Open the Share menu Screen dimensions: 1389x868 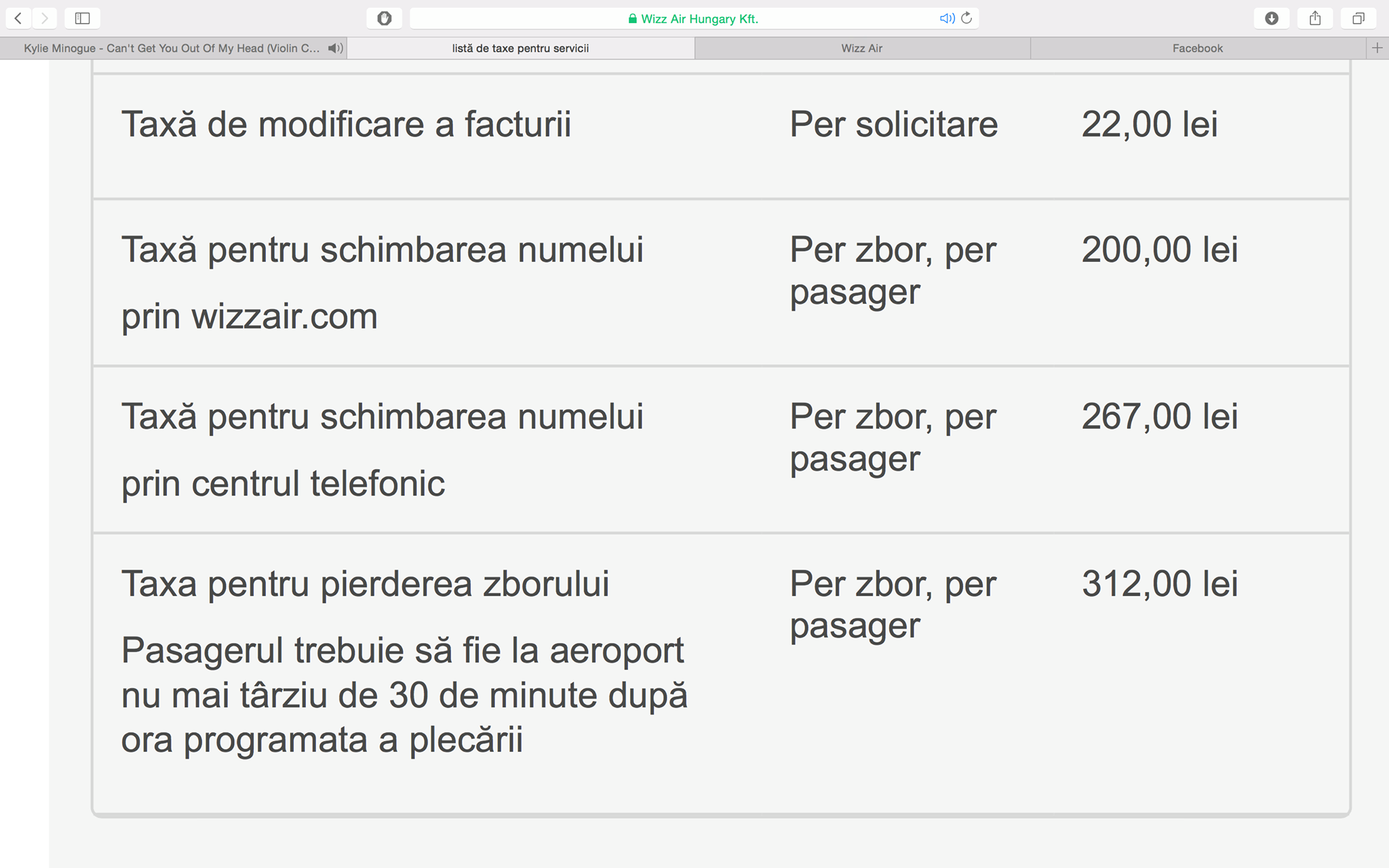pyautogui.click(x=1315, y=18)
